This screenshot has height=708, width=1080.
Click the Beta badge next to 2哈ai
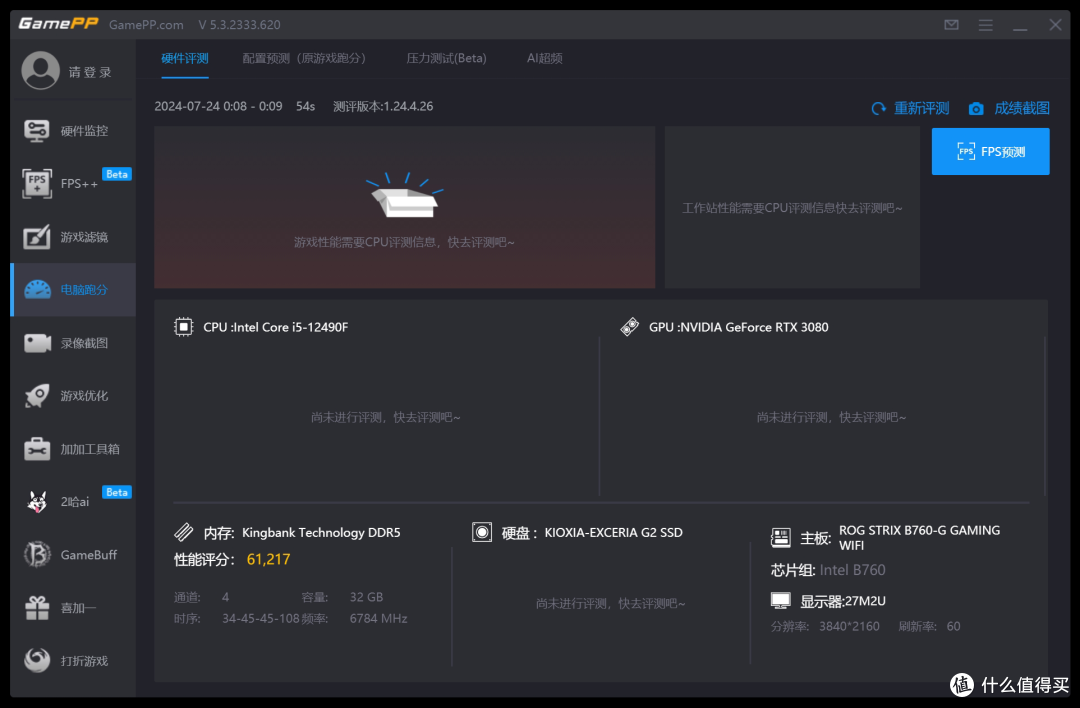[x=117, y=492]
